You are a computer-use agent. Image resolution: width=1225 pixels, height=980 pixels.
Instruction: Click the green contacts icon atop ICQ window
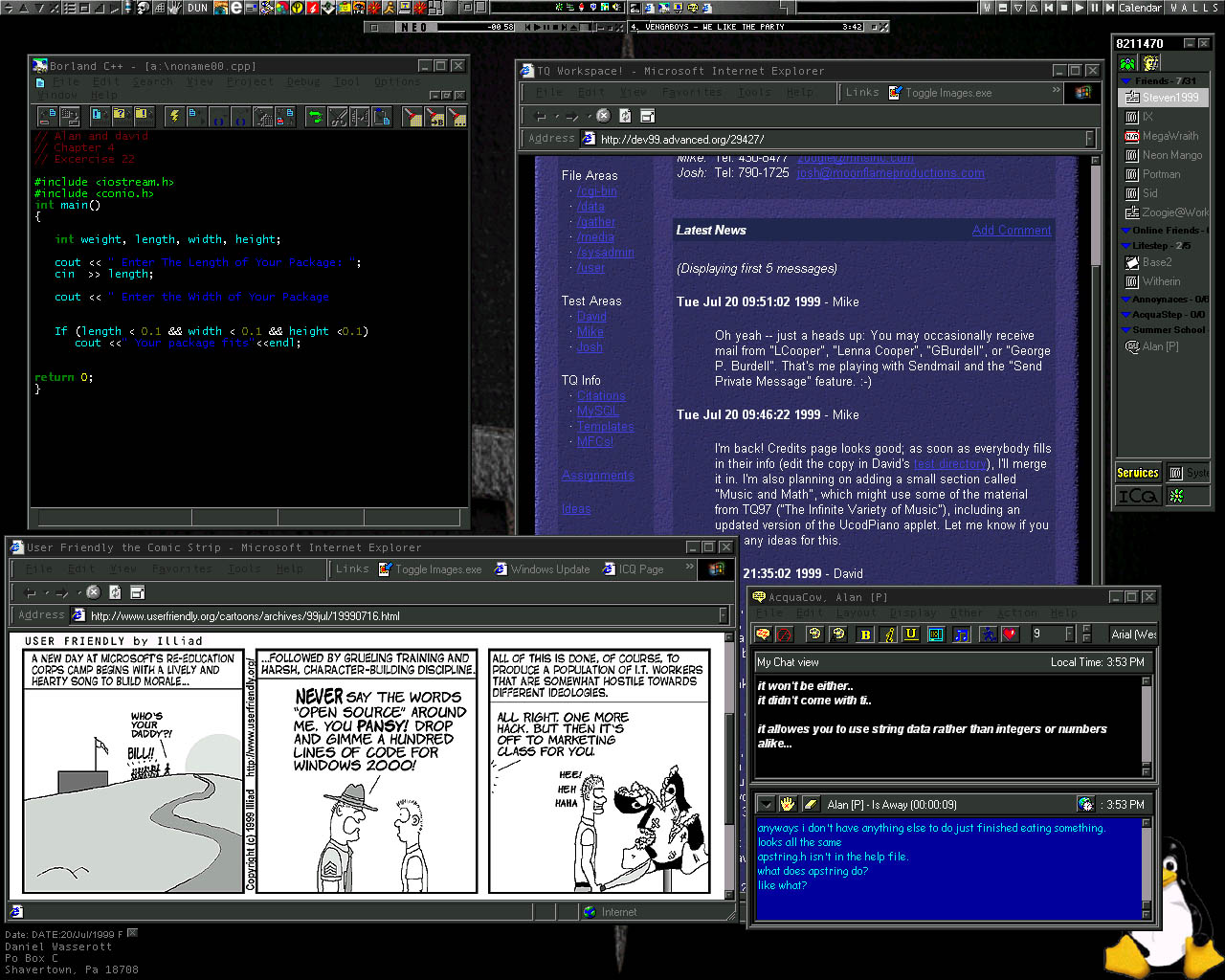pyautogui.click(x=1127, y=63)
